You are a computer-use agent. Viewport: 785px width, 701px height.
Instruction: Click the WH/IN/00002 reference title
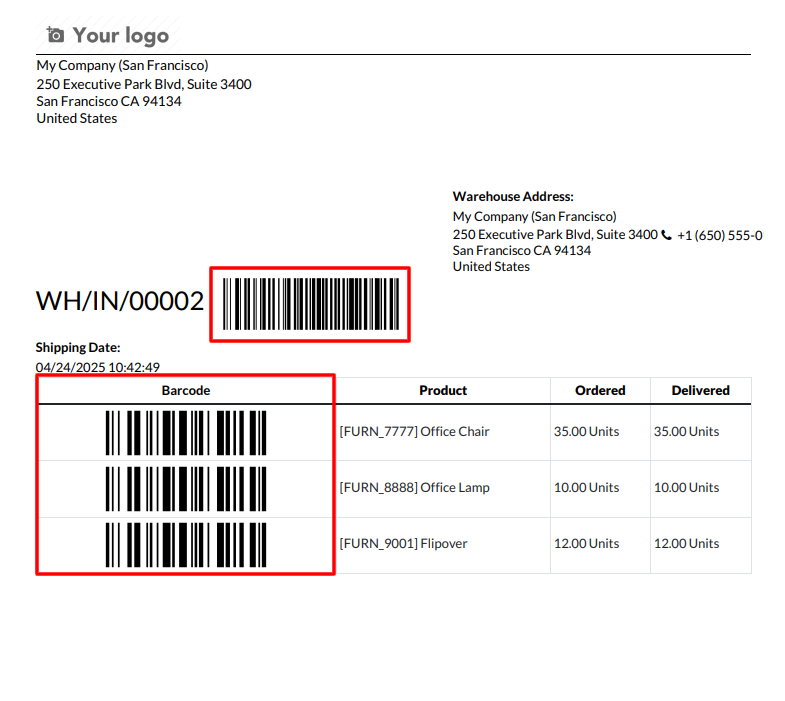(120, 301)
